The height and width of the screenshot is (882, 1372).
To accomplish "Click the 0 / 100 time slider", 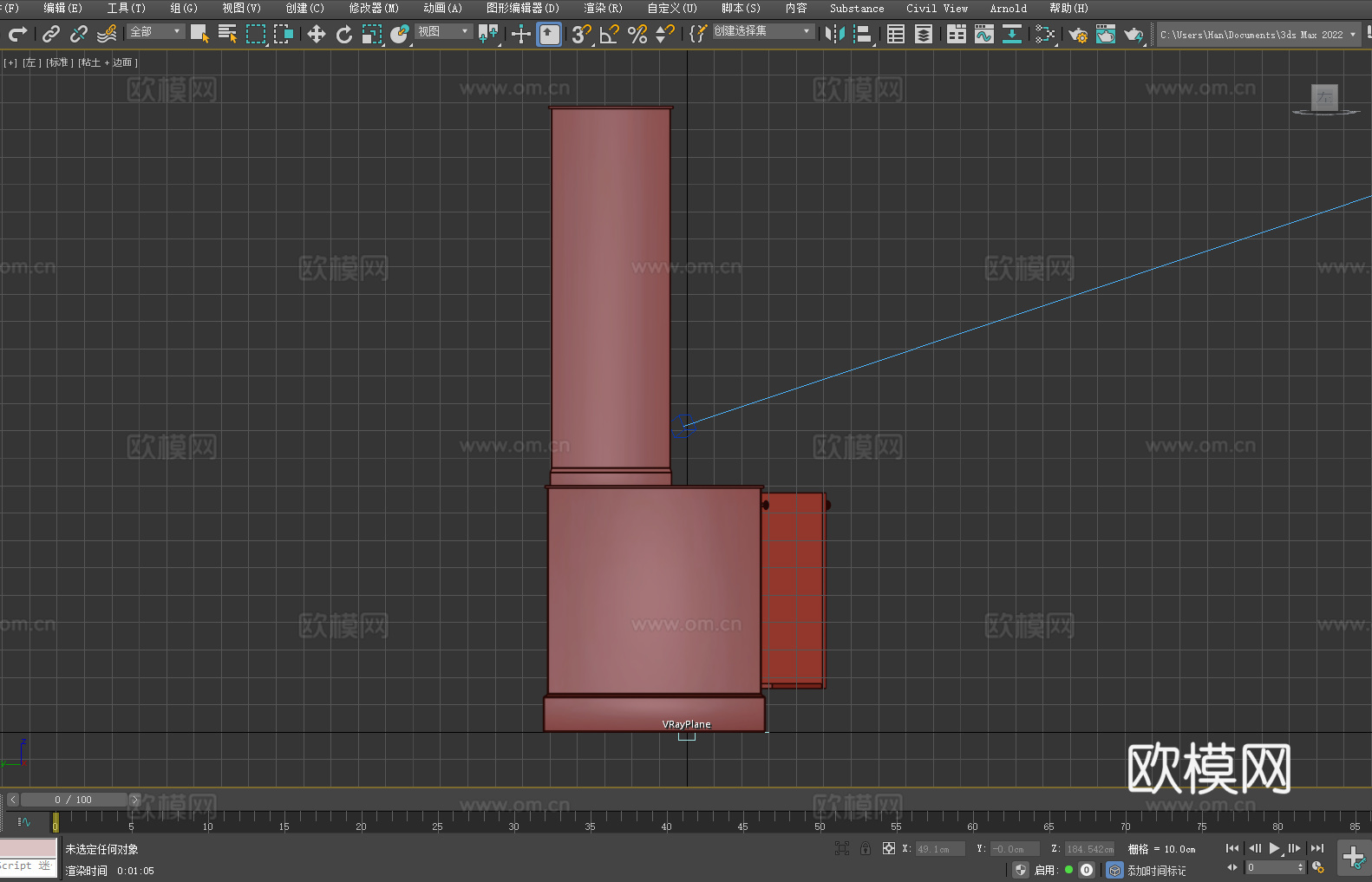I will click(x=74, y=800).
